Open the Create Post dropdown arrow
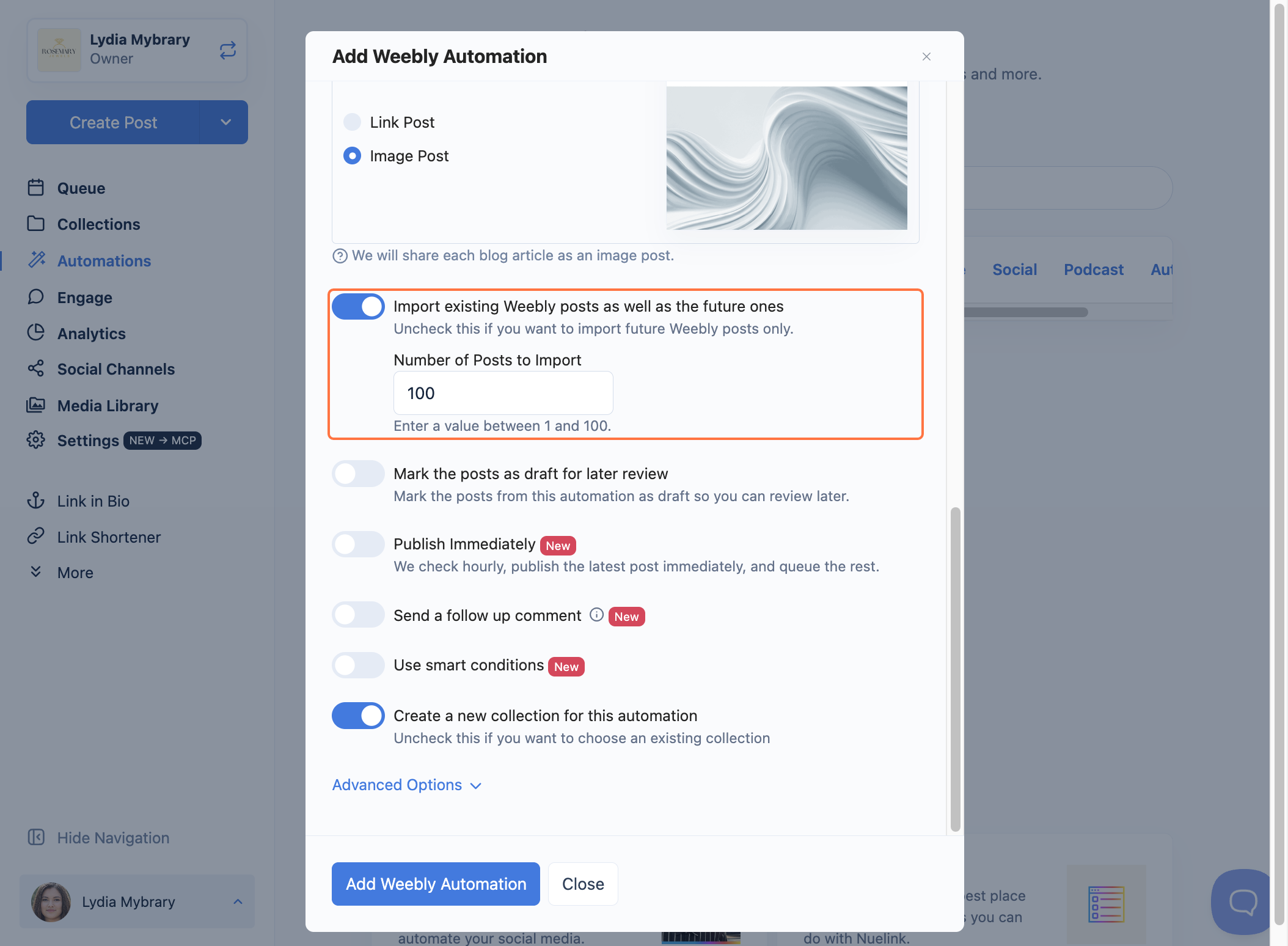 (x=225, y=122)
